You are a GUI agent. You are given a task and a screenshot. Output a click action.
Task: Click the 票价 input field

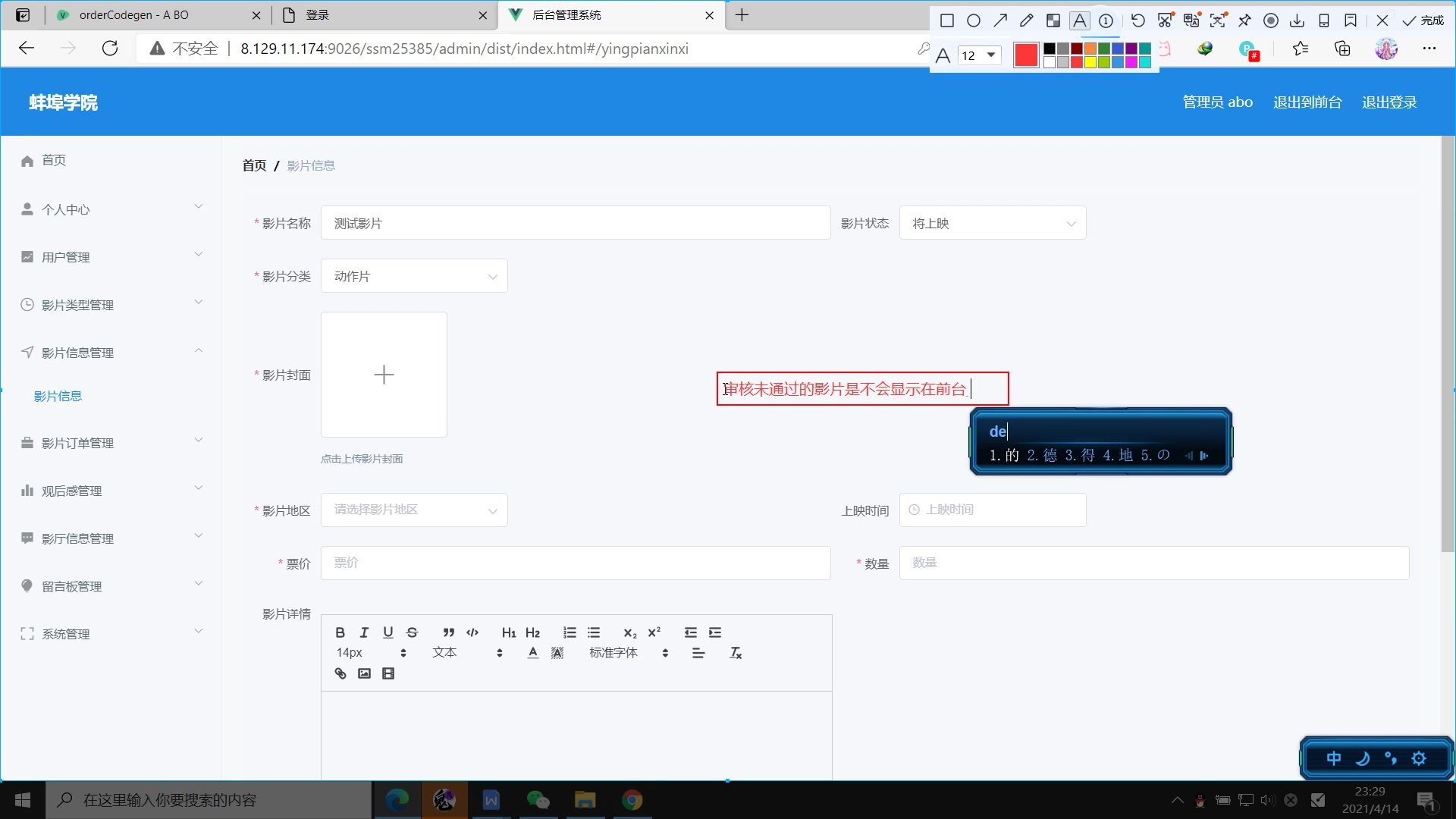[x=575, y=563]
